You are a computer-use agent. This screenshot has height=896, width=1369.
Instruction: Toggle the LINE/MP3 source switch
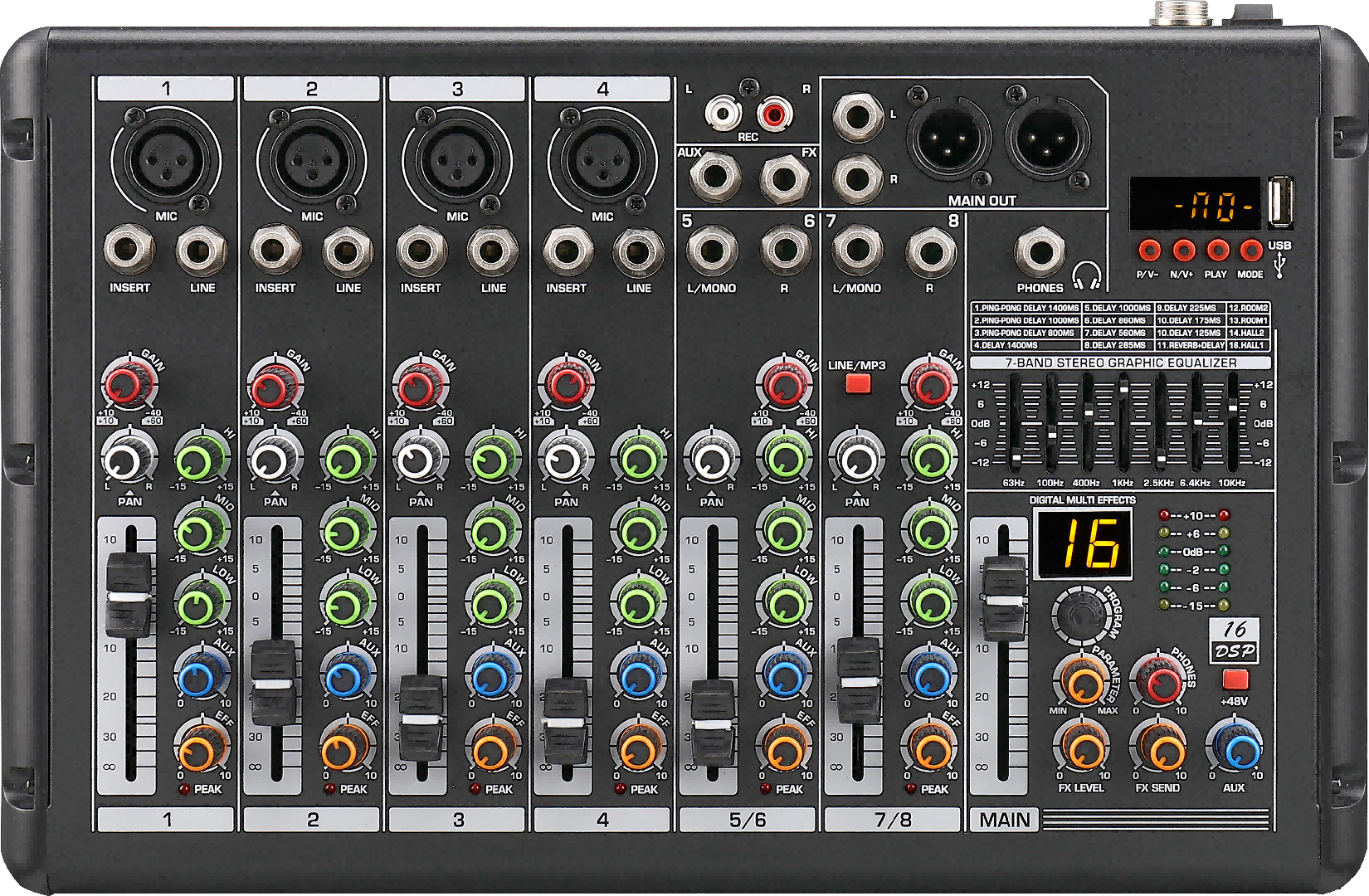[x=857, y=383]
